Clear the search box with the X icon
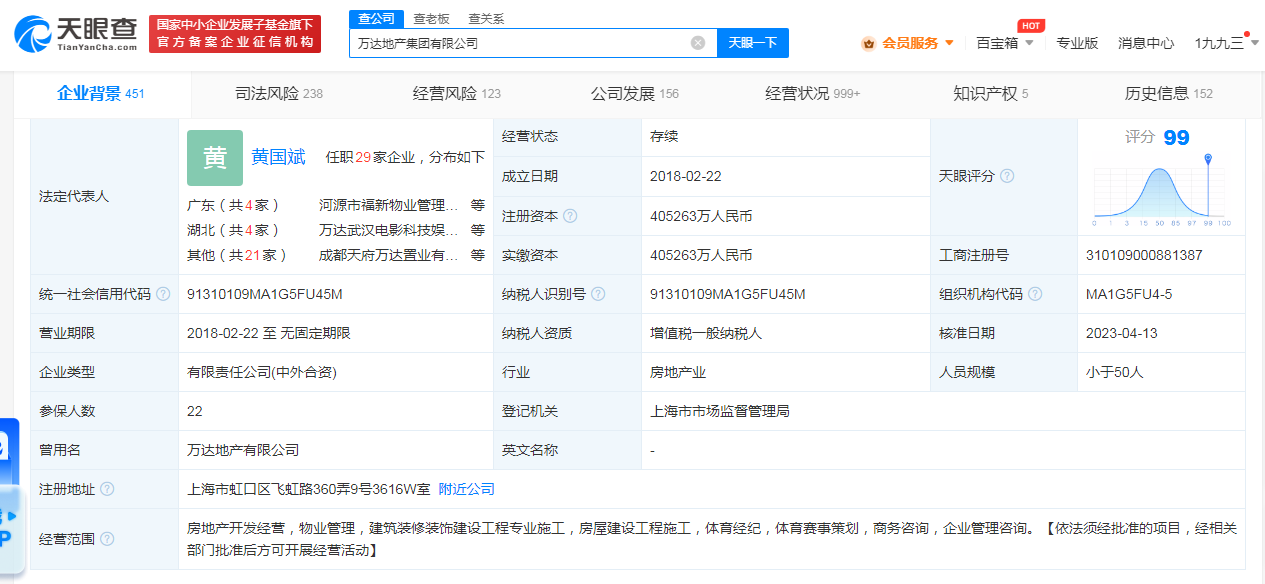Viewport: 1265px width, 584px height. (698, 43)
